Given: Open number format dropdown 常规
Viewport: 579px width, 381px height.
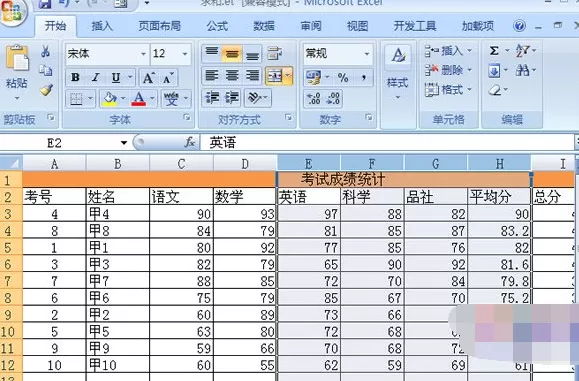Looking at the screenshot, I should point(367,54).
